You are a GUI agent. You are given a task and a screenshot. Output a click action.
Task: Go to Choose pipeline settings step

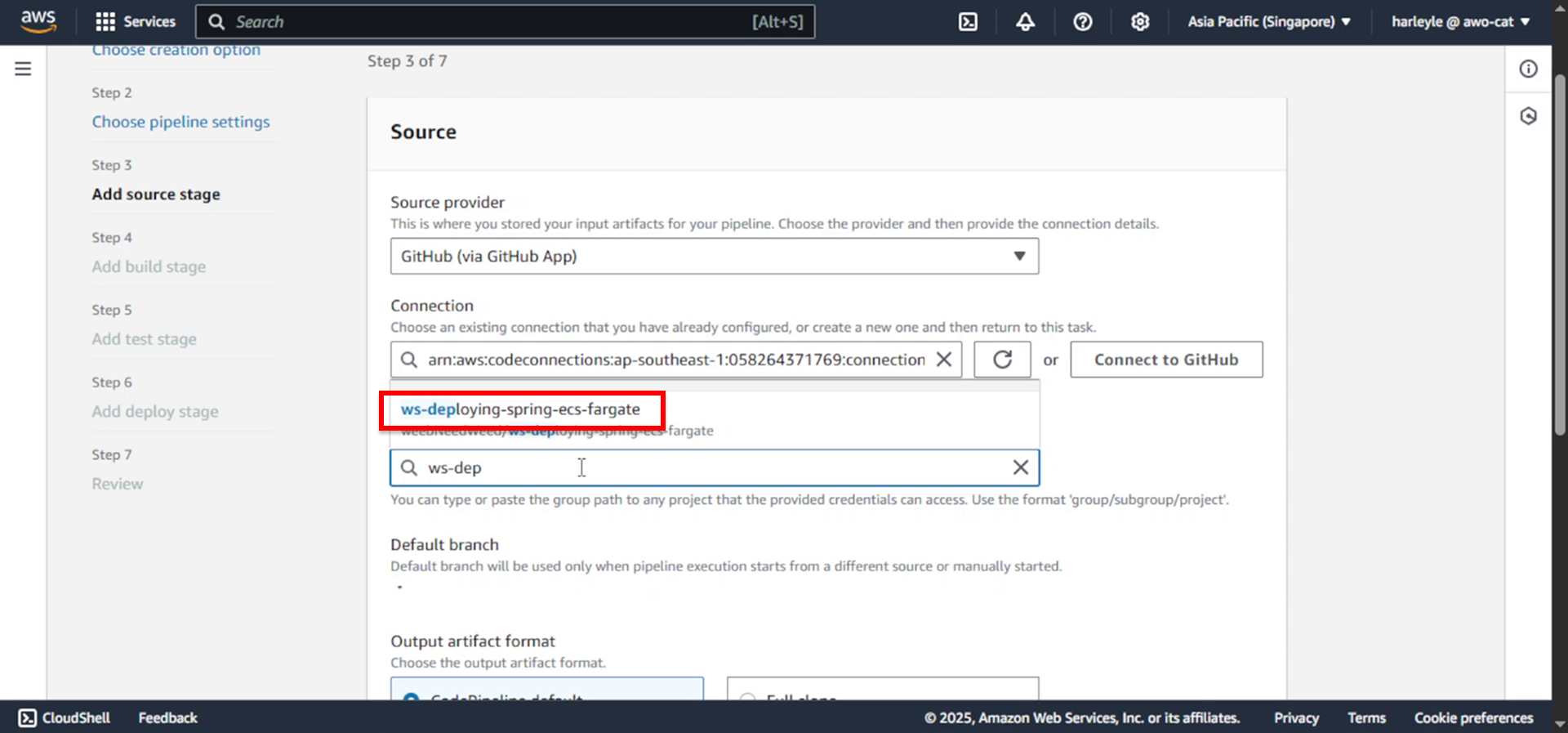point(180,122)
